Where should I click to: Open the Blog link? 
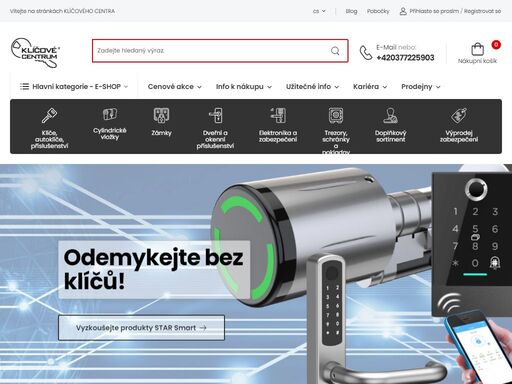(351, 11)
